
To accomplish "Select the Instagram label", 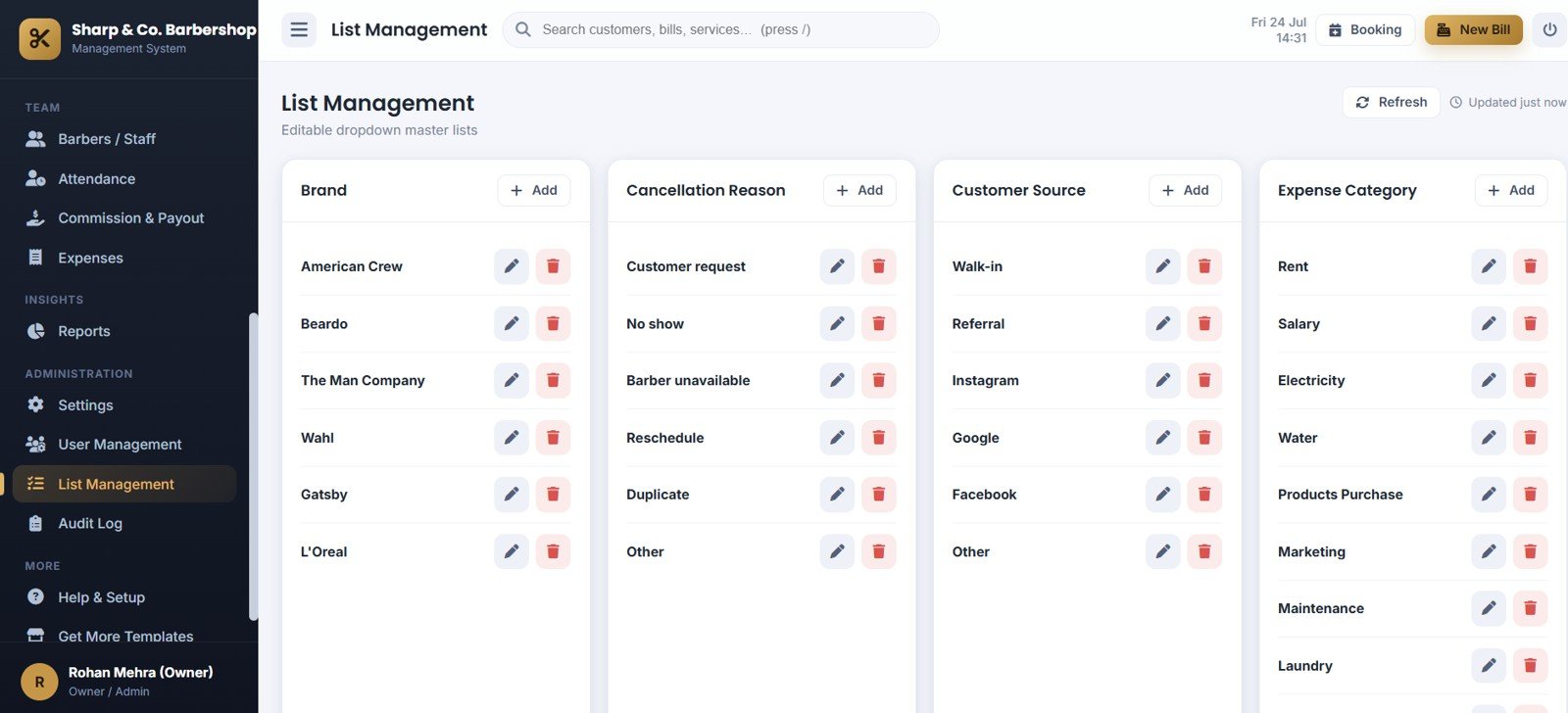I will (985, 380).
